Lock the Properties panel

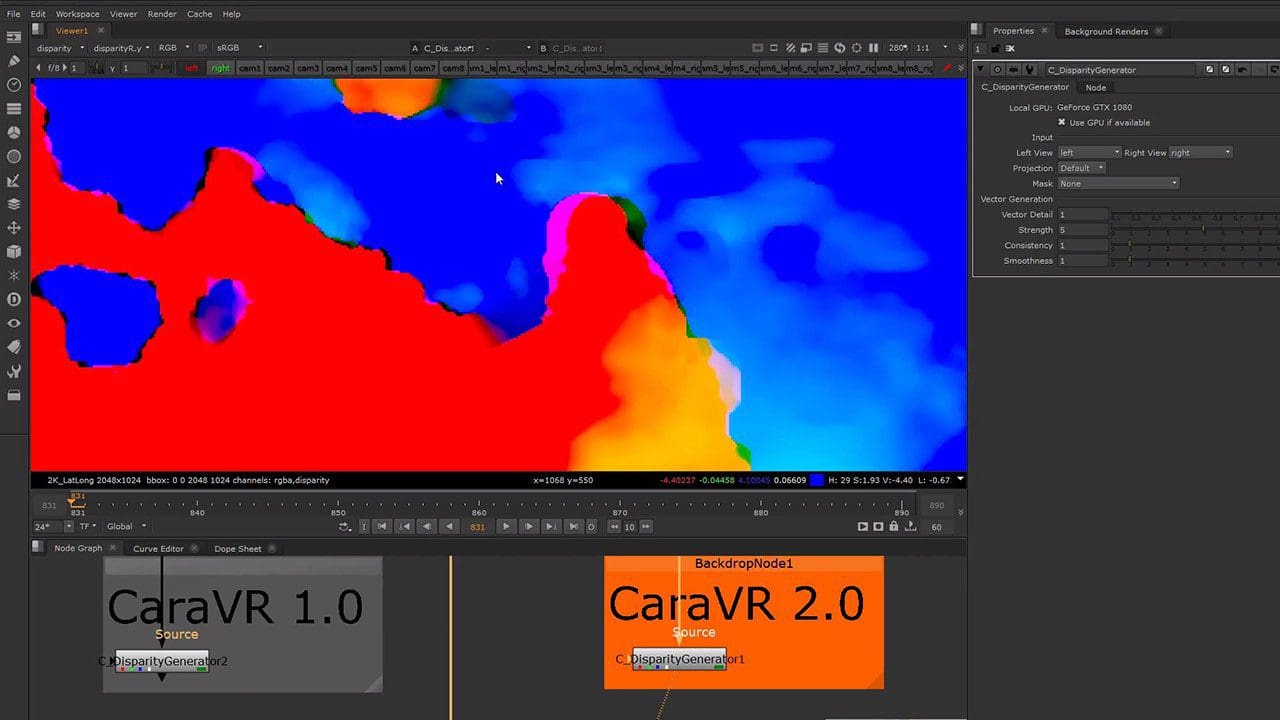(x=996, y=48)
